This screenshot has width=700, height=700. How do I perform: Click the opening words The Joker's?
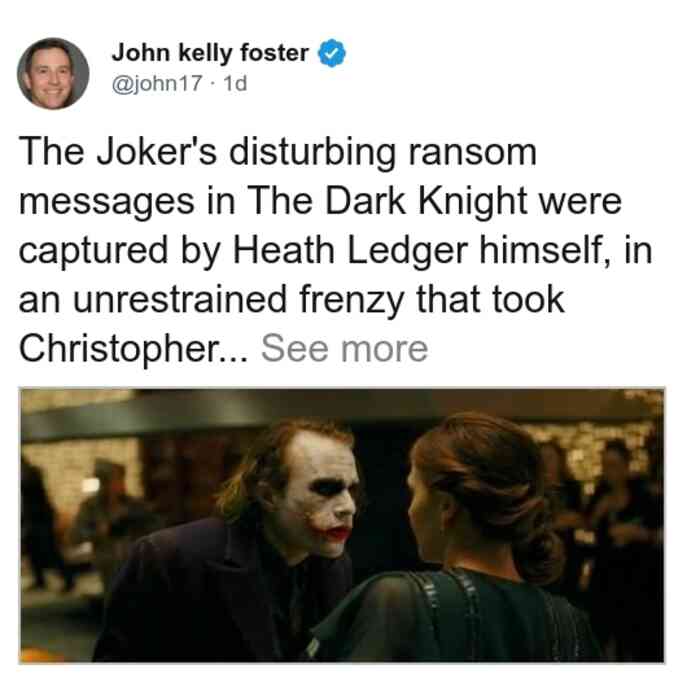pos(118,152)
